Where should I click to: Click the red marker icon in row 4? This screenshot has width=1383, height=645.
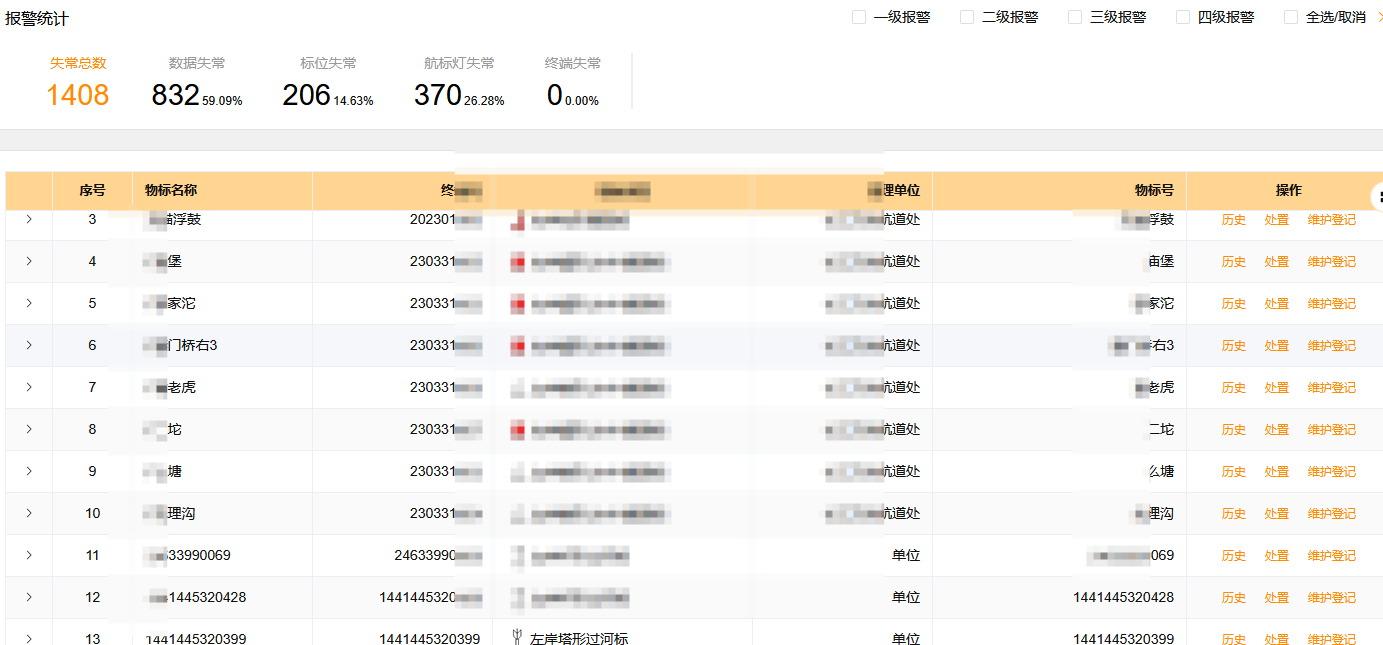coord(517,262)
